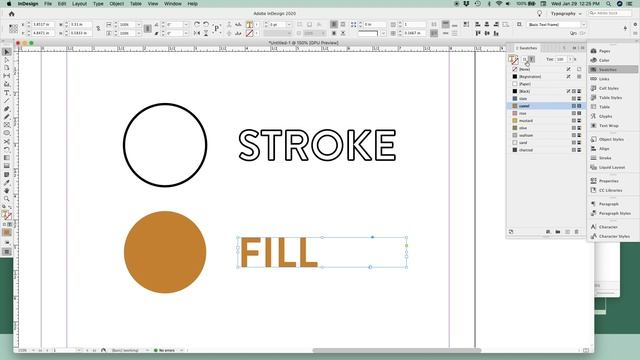Open the Liquid Layout panel

[x=612, y=167]
